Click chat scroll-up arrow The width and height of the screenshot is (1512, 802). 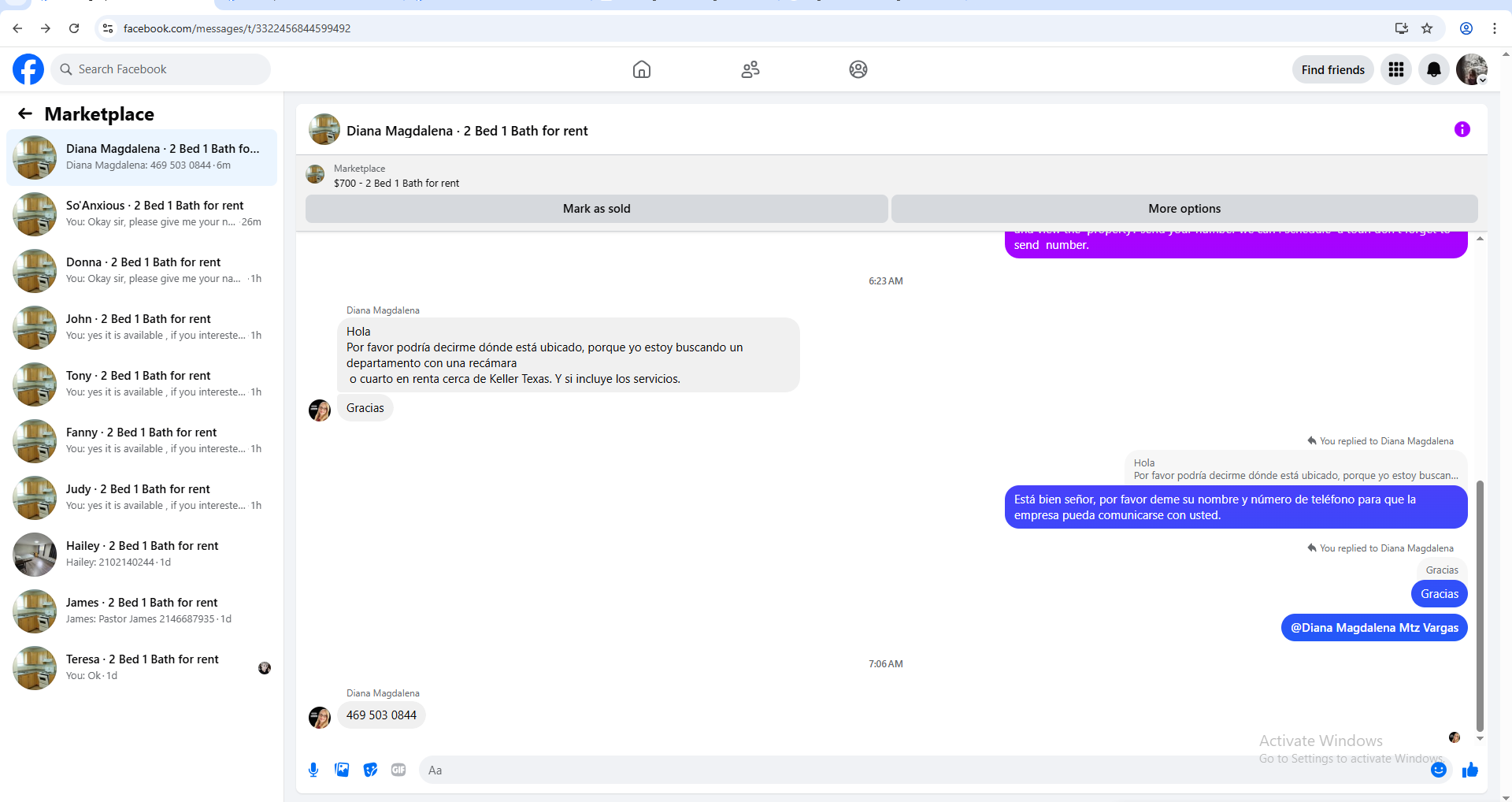(x=1480, y=238)
